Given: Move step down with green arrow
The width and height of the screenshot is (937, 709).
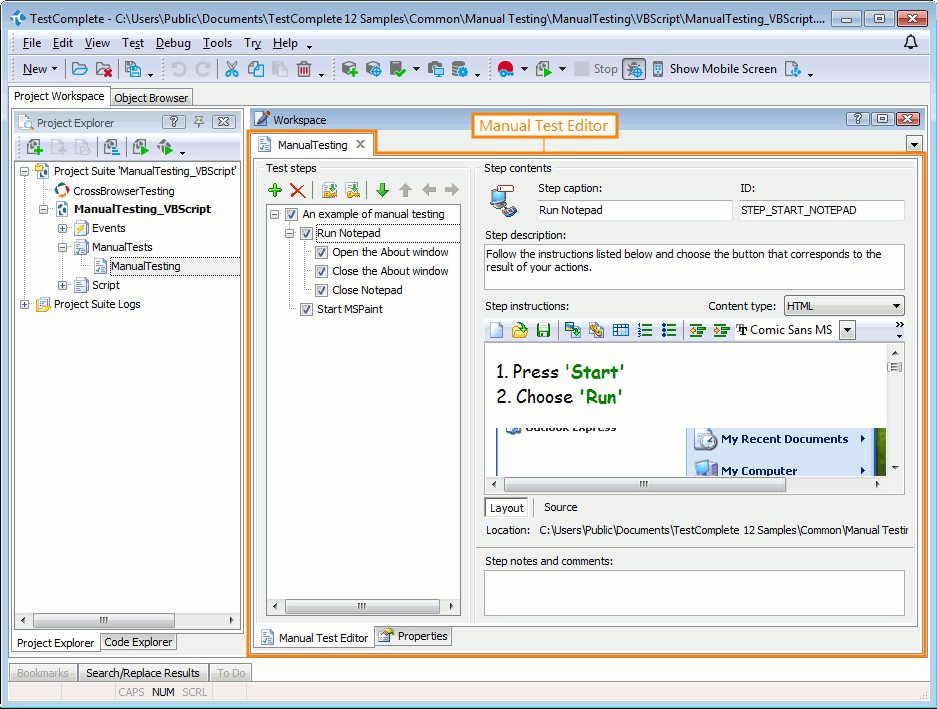Looking at the screenshot, I should tap(382, 190).
